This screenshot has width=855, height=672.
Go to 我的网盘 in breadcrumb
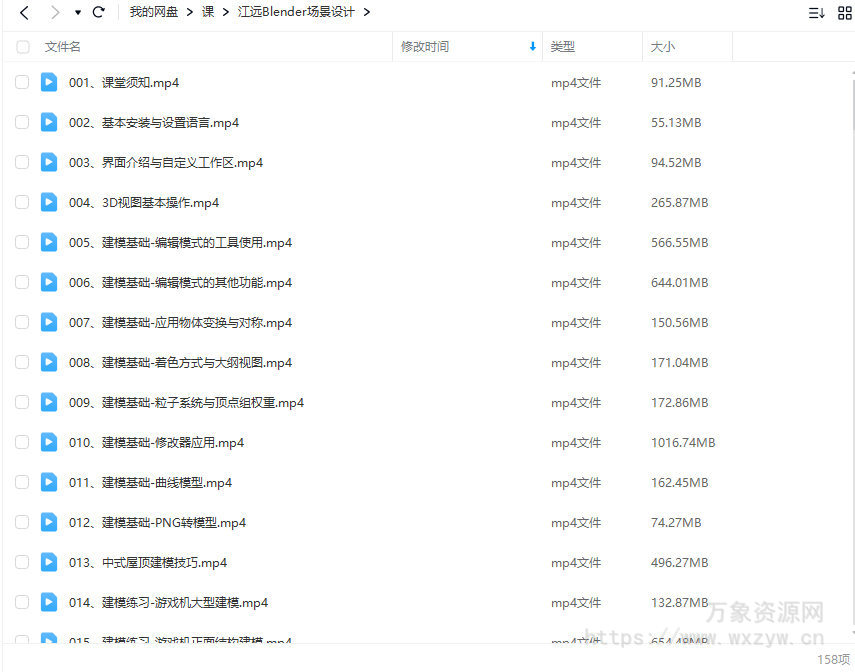pyautogui.click(x=153, y=12)
